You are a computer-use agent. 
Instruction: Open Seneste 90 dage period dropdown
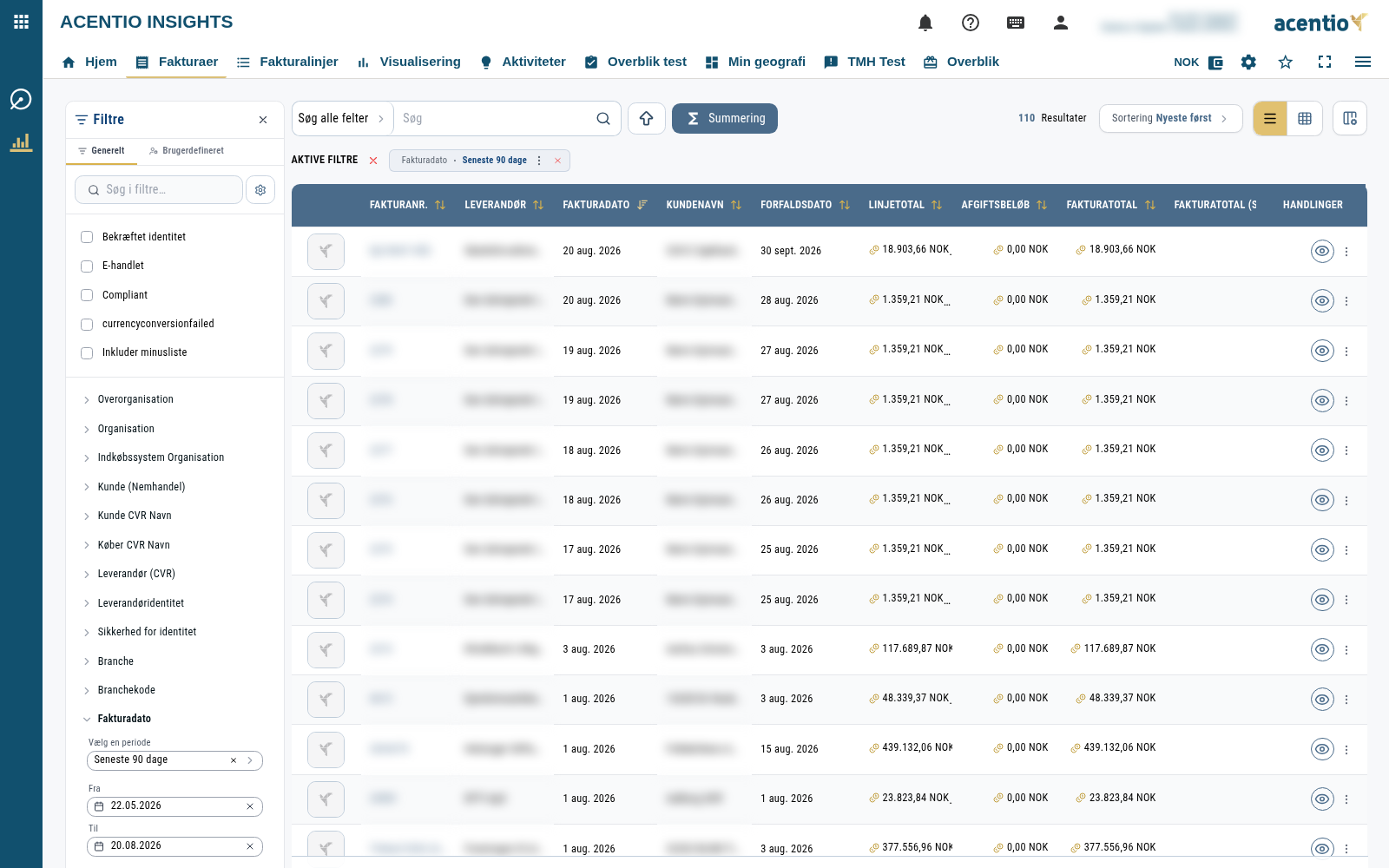pyautogui.click(x=174, y=760)
